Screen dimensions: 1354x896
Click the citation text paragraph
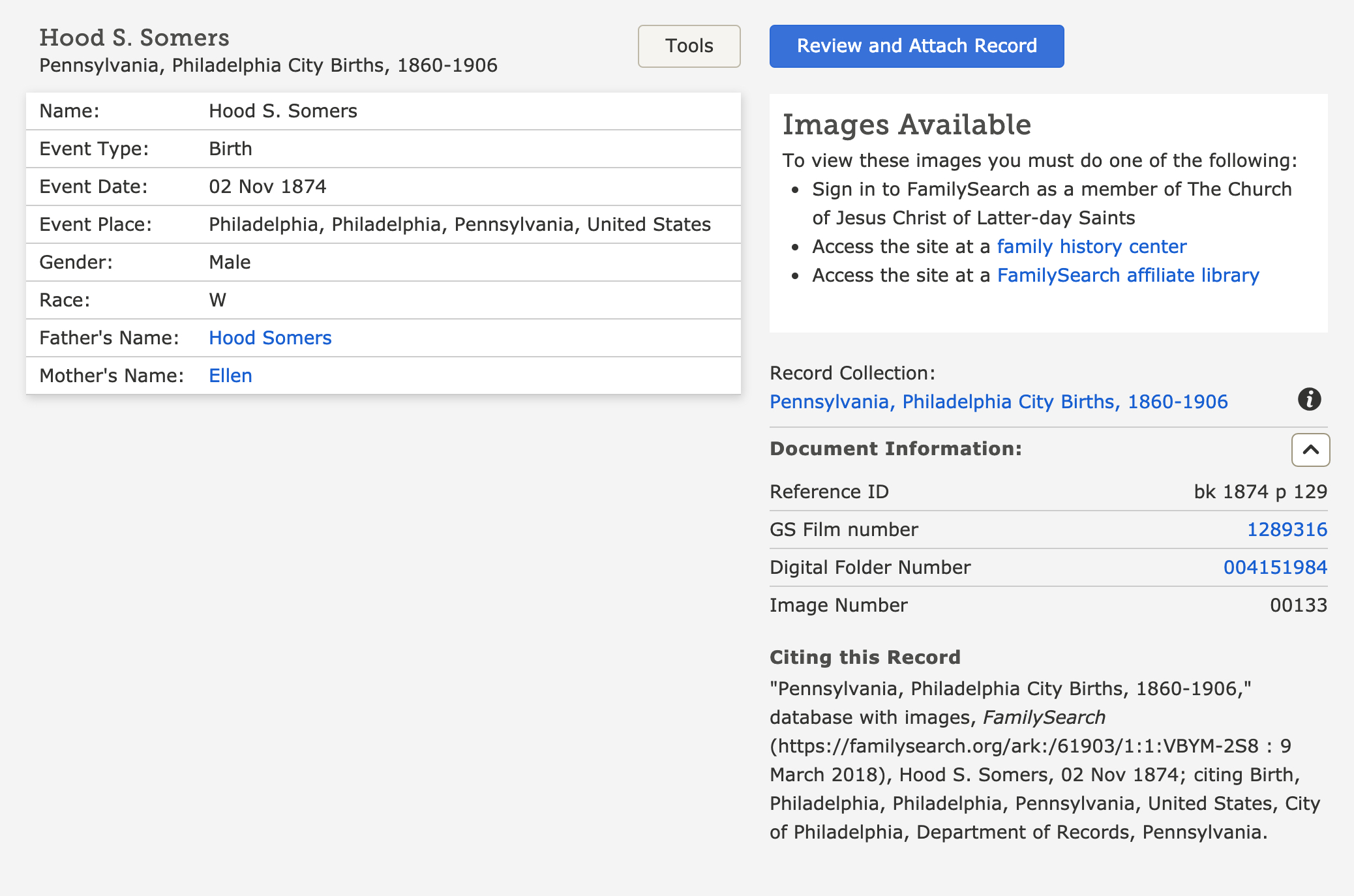click(x=1044, y=760)
